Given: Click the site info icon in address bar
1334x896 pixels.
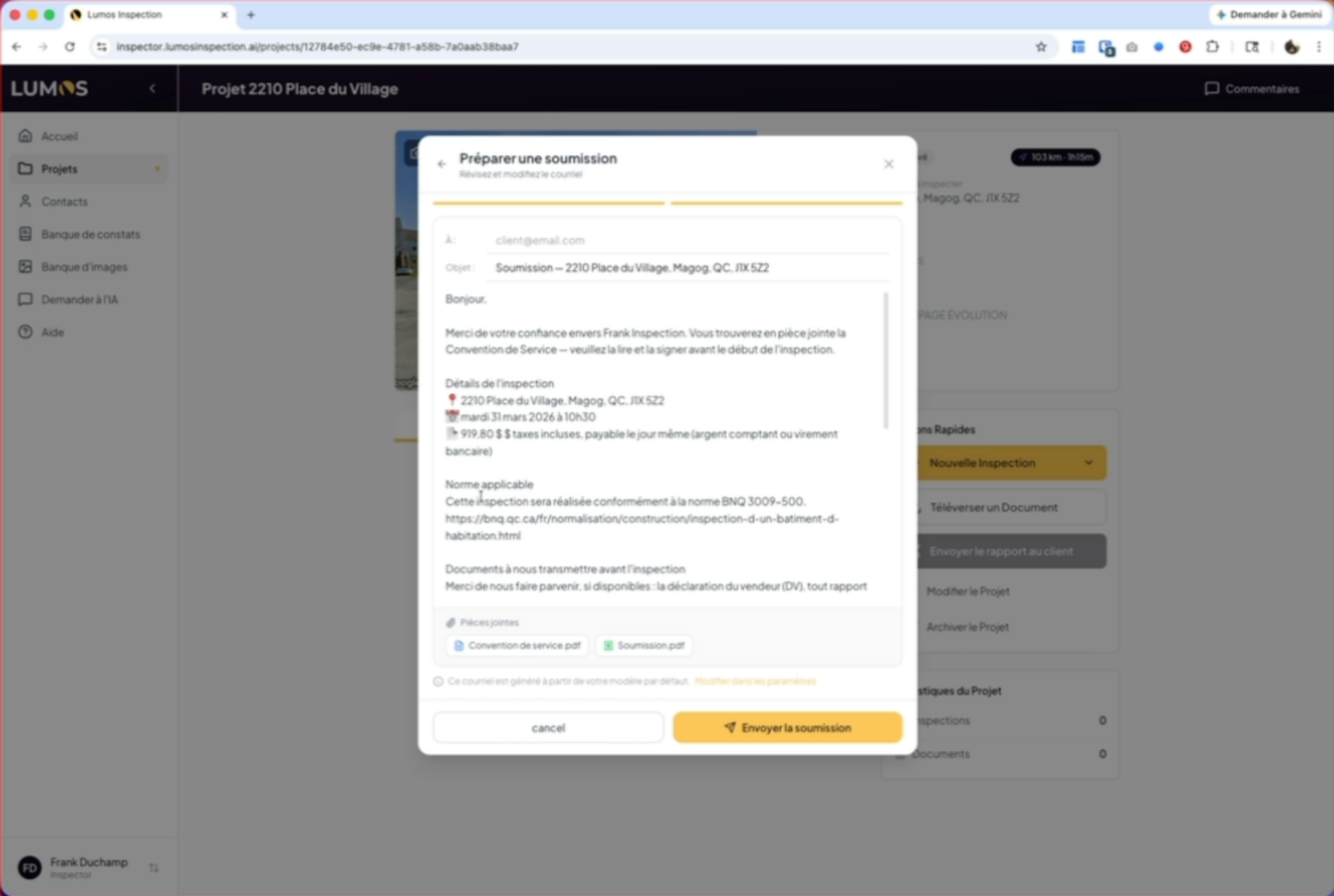Looking at the screenshot, I should 101,47.
